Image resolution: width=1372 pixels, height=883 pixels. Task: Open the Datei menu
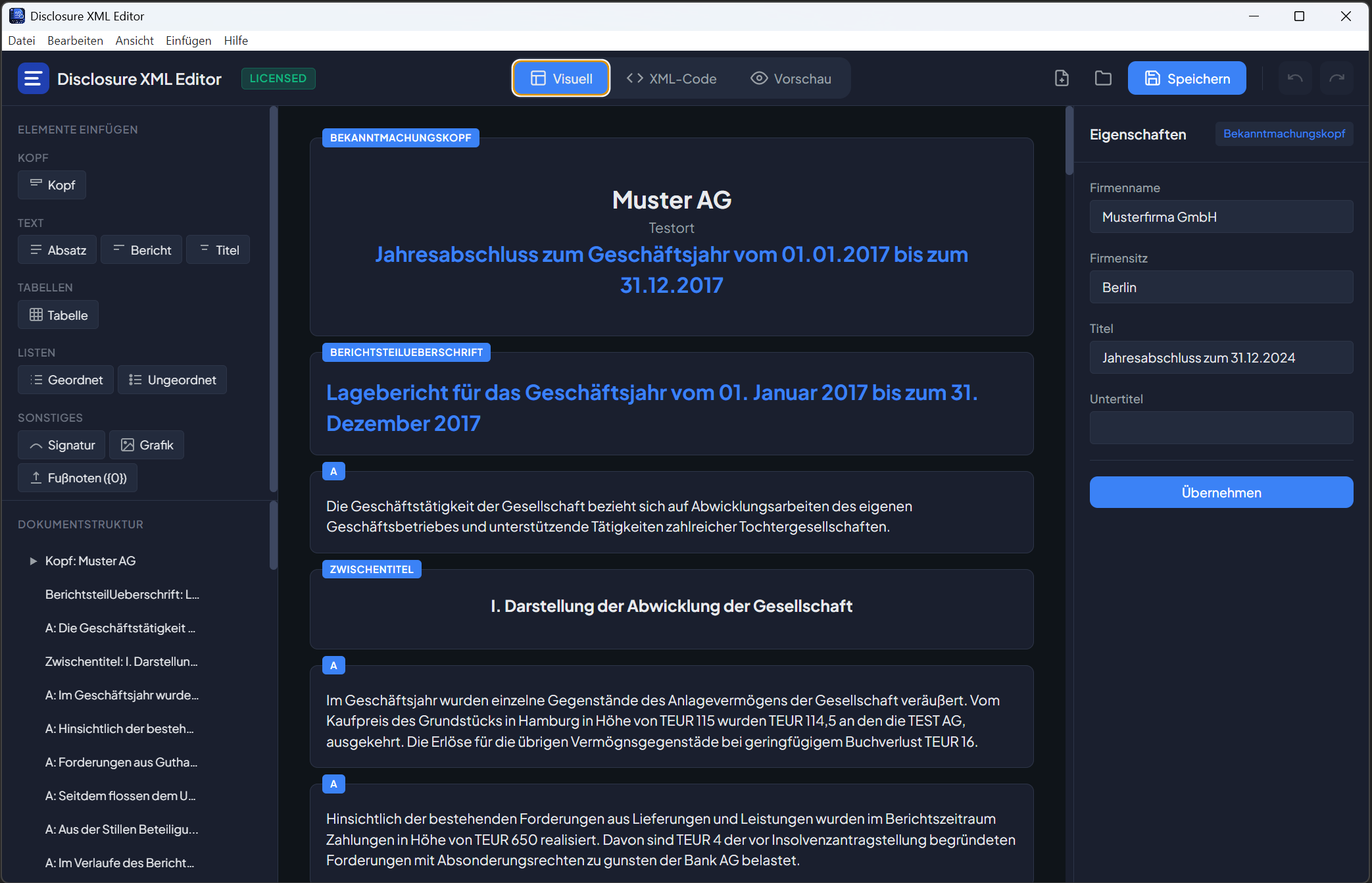[22, 40]
